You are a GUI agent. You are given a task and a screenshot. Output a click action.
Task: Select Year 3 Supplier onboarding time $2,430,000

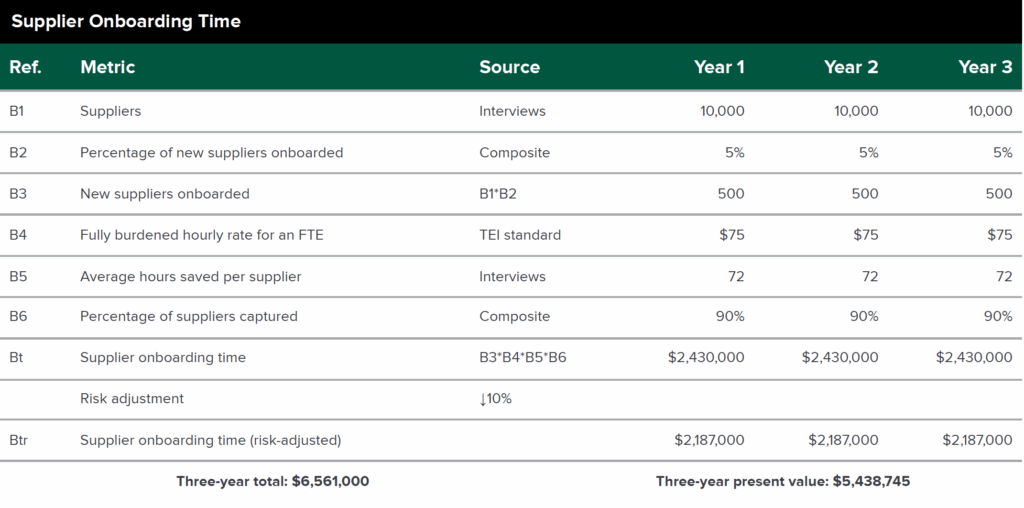[x=974, y=358]
